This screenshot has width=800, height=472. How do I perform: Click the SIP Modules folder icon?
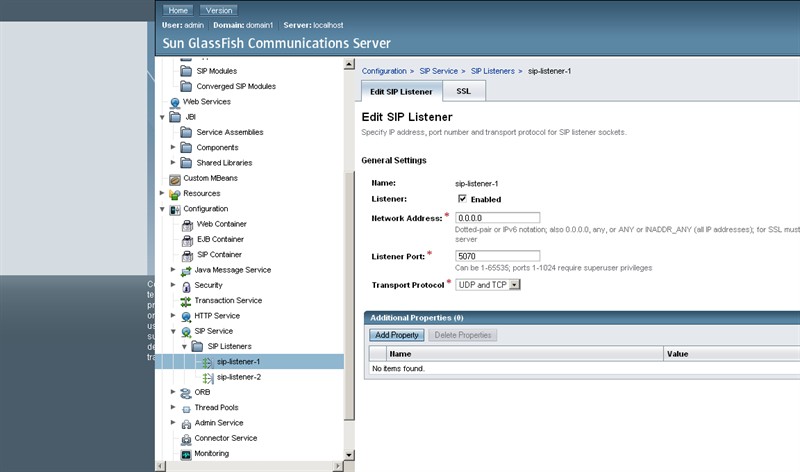186,71
